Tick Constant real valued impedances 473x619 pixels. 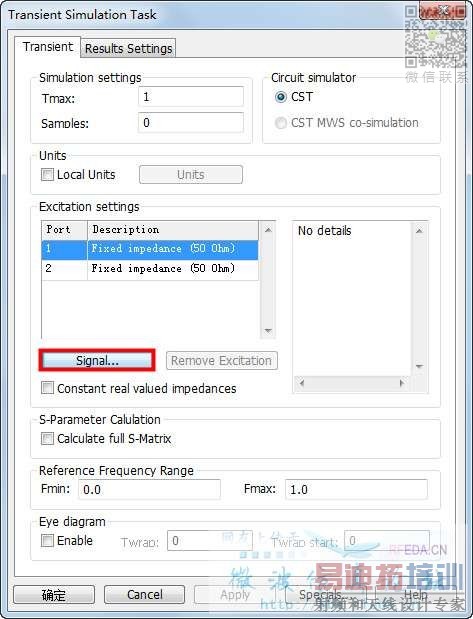47,388
